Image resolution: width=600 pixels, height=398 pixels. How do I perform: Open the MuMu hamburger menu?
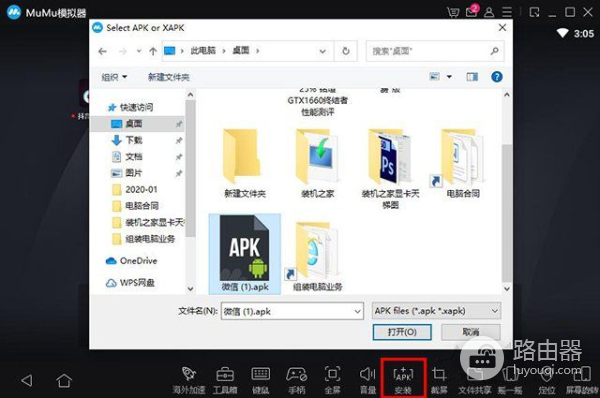507,12
